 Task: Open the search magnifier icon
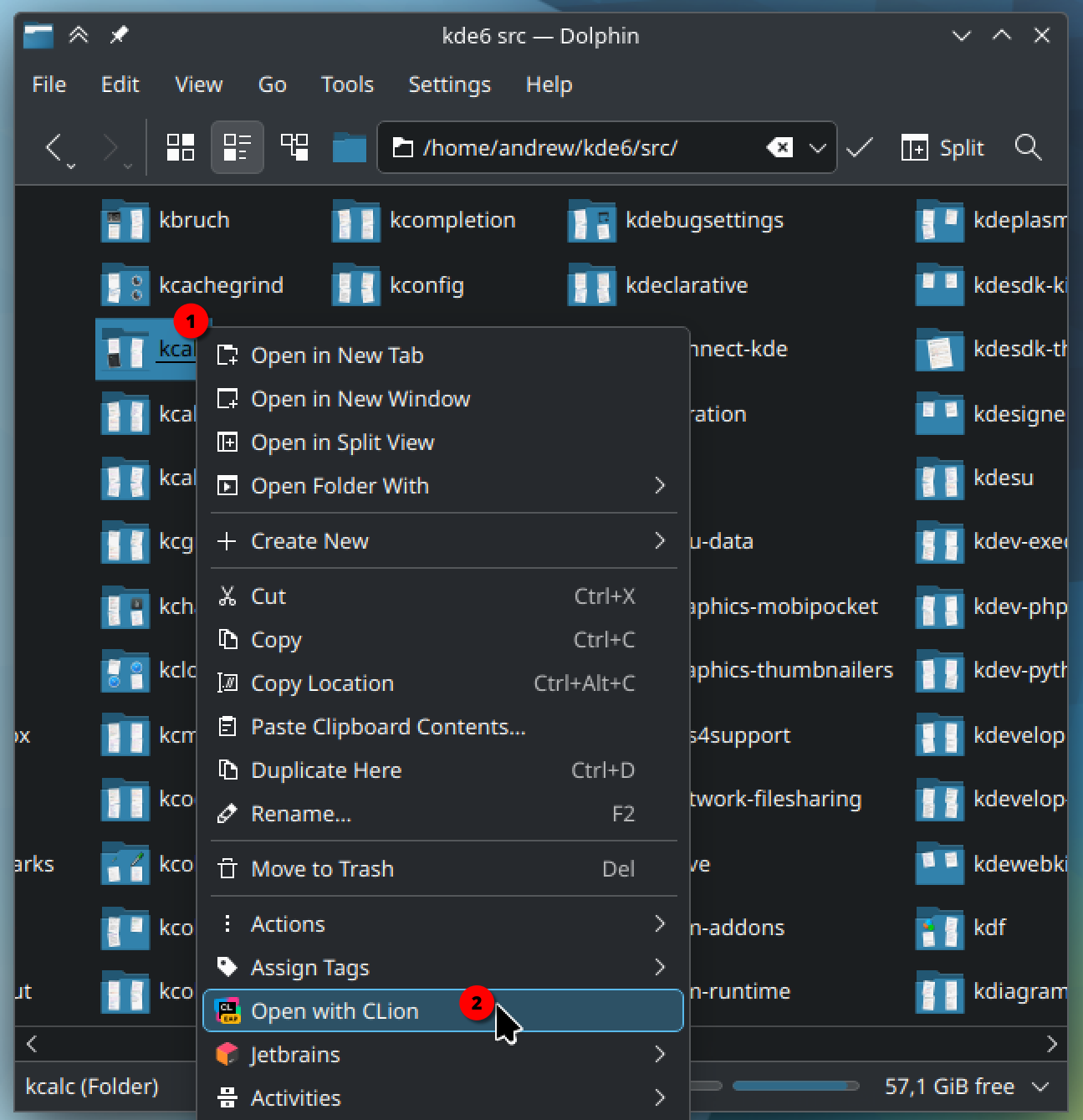(x=1028, y=148)
